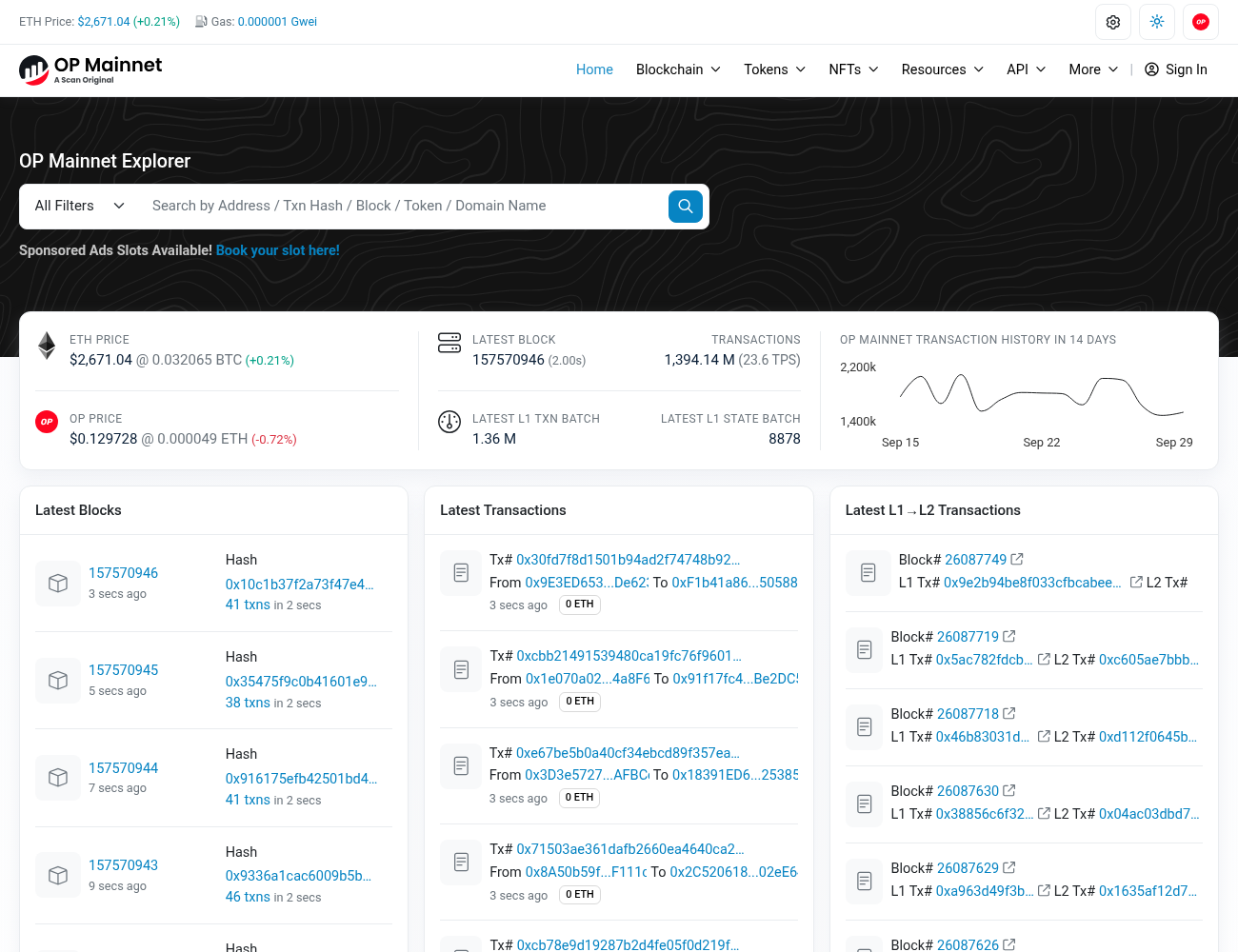The height and width of the screenshot is (952, 1238).
Task: Click the cube icon for block 157570946
Action: (x=58, y=584)
